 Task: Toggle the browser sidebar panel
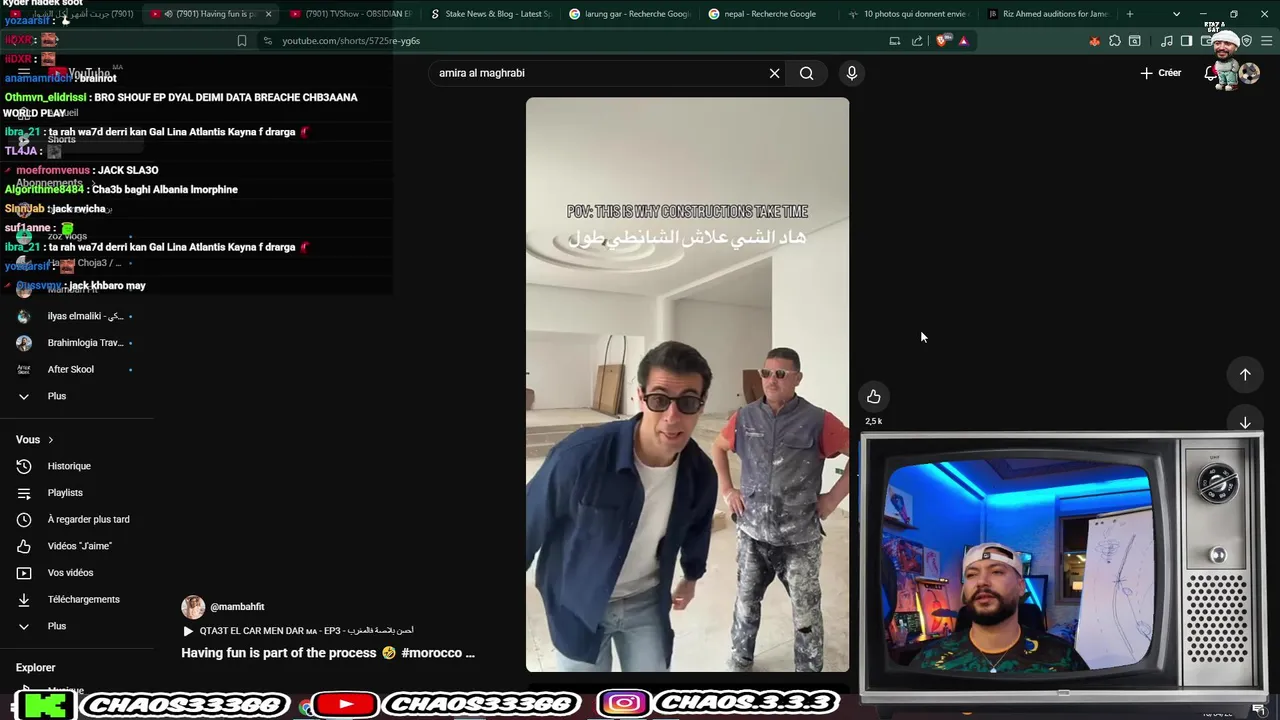tap(1186, 41)
